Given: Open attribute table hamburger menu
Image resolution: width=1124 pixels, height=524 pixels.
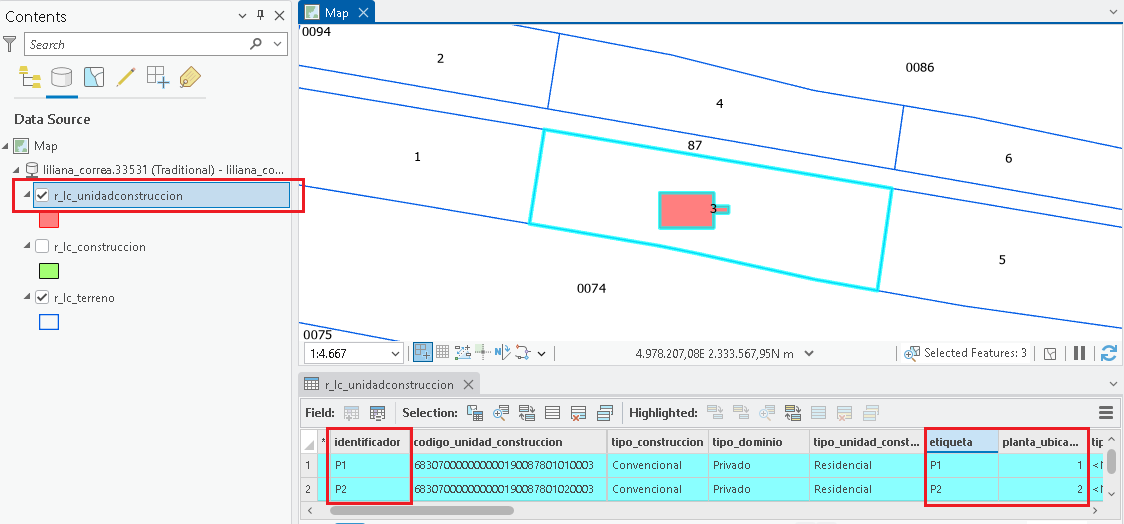Looking at the screenshot, I should tap(1106, 413).
